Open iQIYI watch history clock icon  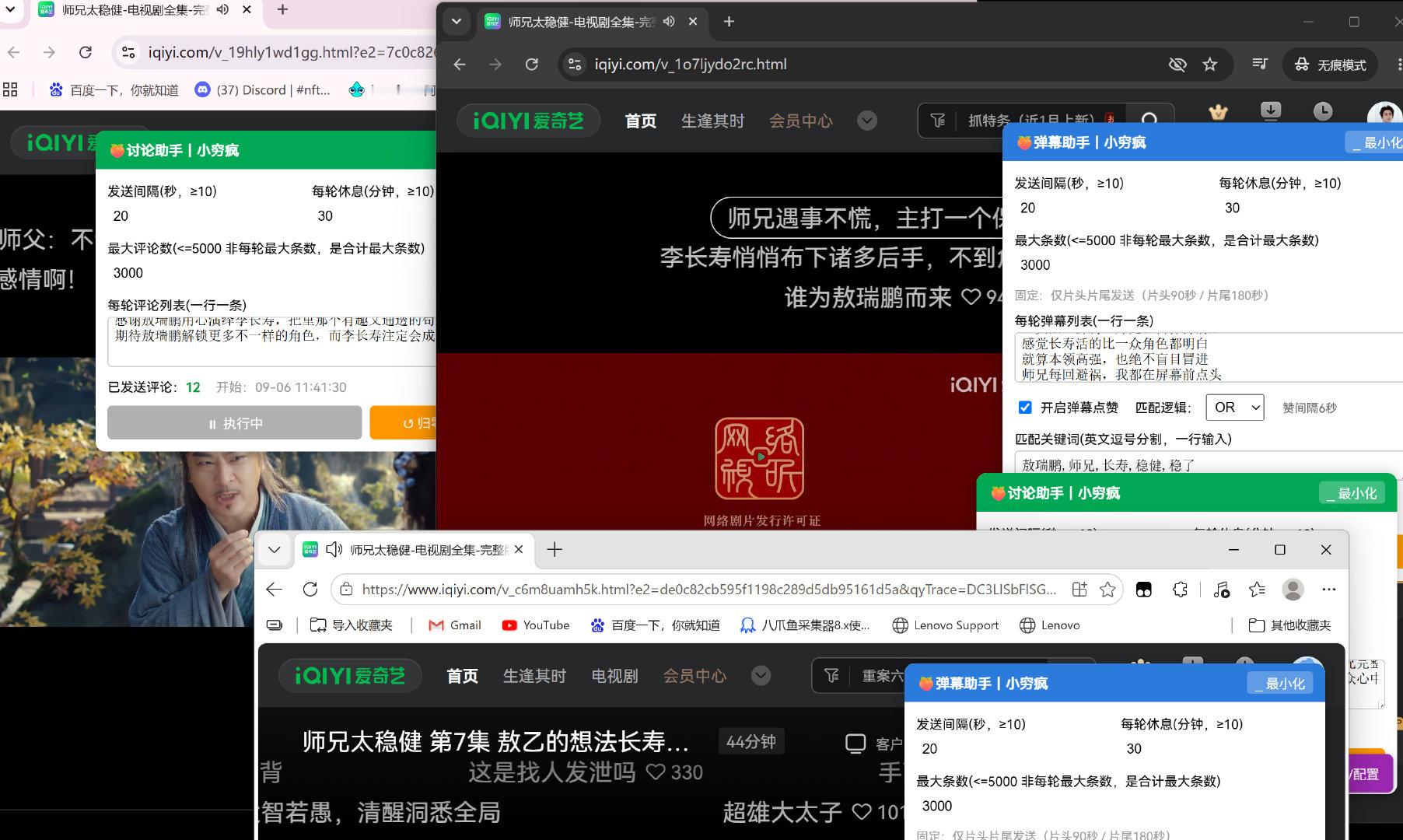[1322, 111]
